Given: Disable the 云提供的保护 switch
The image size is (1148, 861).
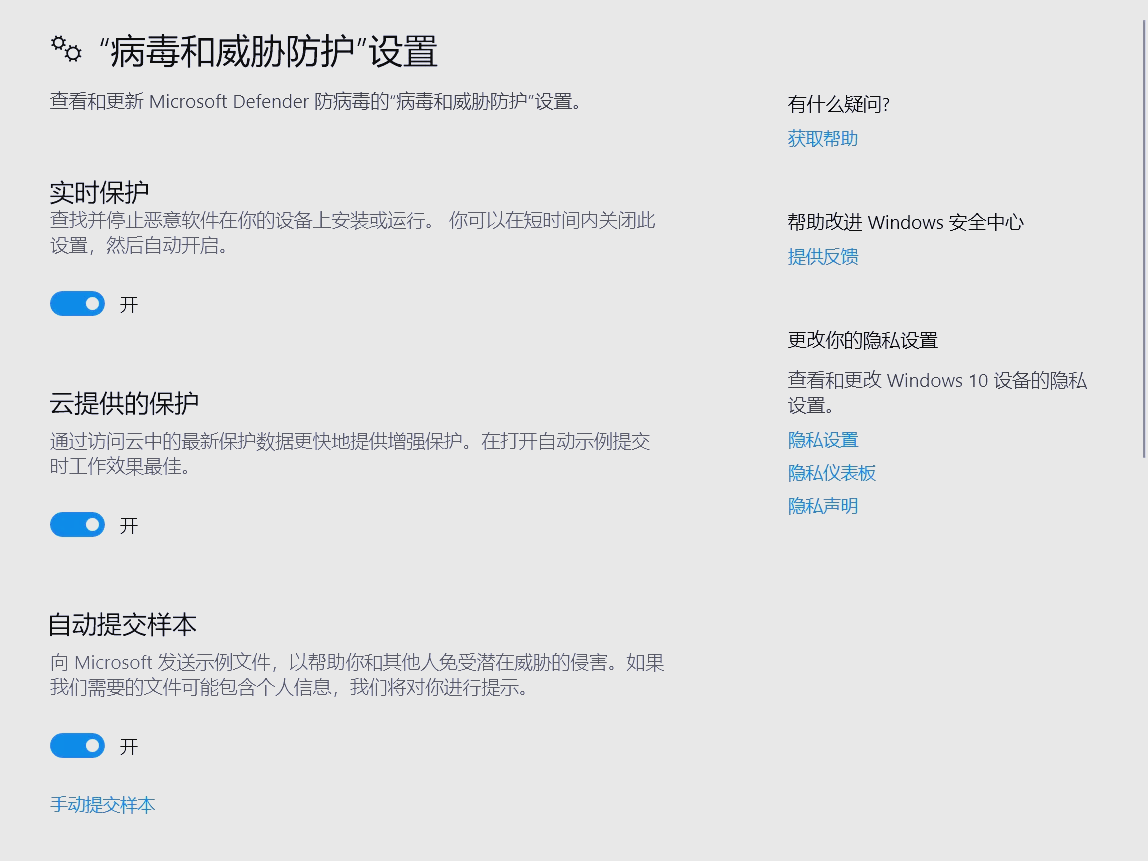Looking at the screenshot, I should [78, 525].
